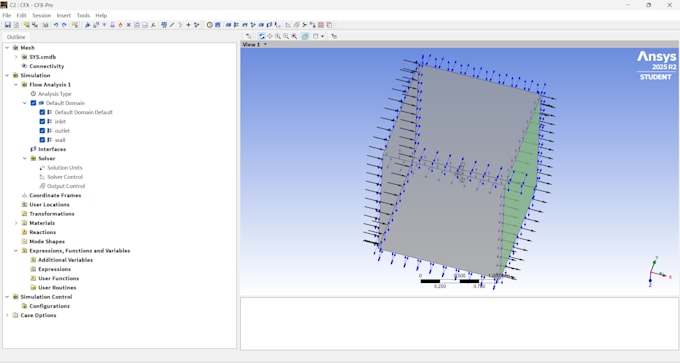The image size is (680, 363).
Task: Collapse the Default Domain node arrow
Action: coord(25,103)
